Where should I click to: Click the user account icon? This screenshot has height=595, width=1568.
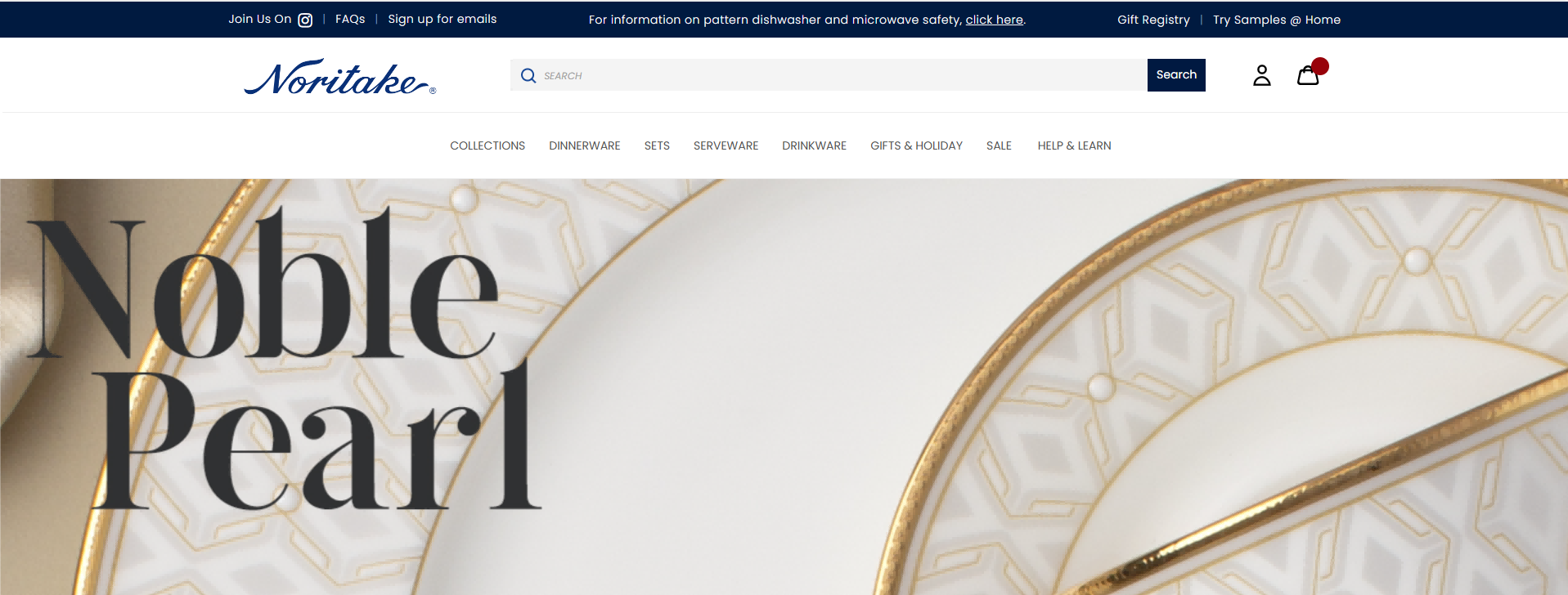(x=1262, y=75)
